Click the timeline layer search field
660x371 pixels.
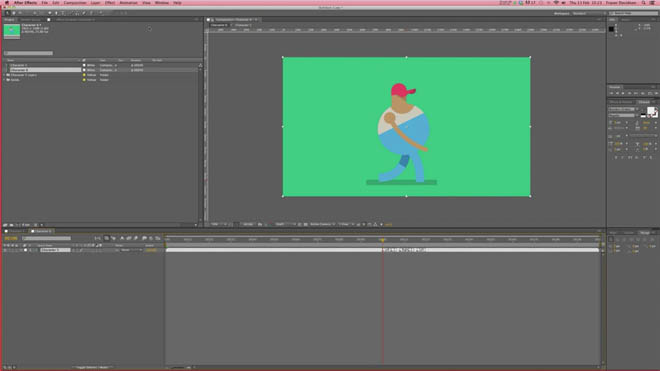pos(46,238)
